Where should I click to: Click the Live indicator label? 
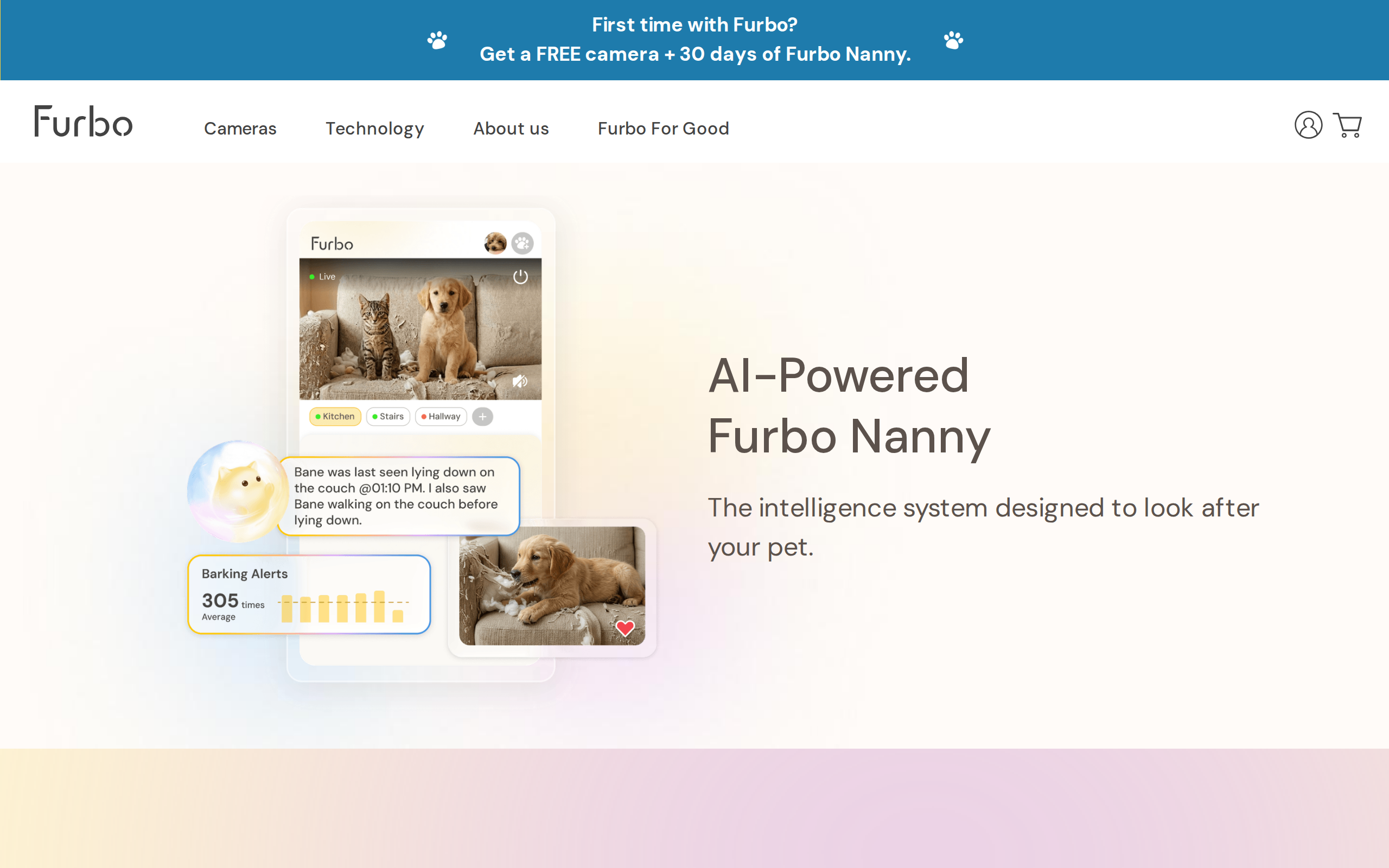(x=323, y=277)
